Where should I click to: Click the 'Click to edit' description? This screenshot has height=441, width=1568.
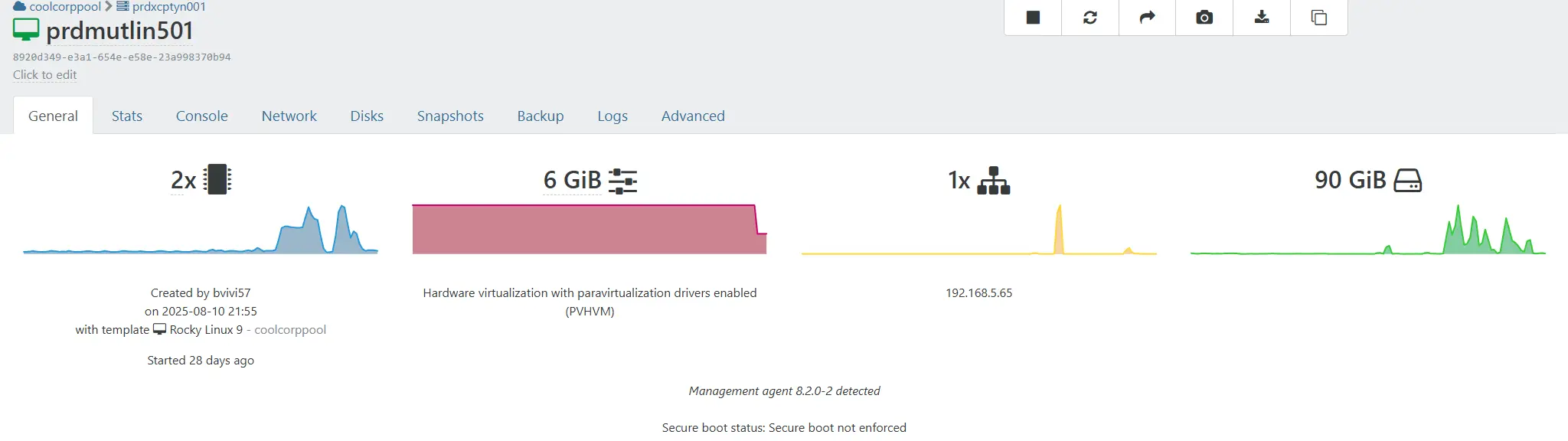[44, 75]
